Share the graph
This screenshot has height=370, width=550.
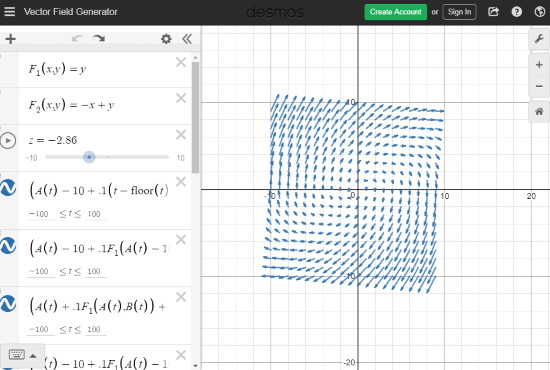493,12
